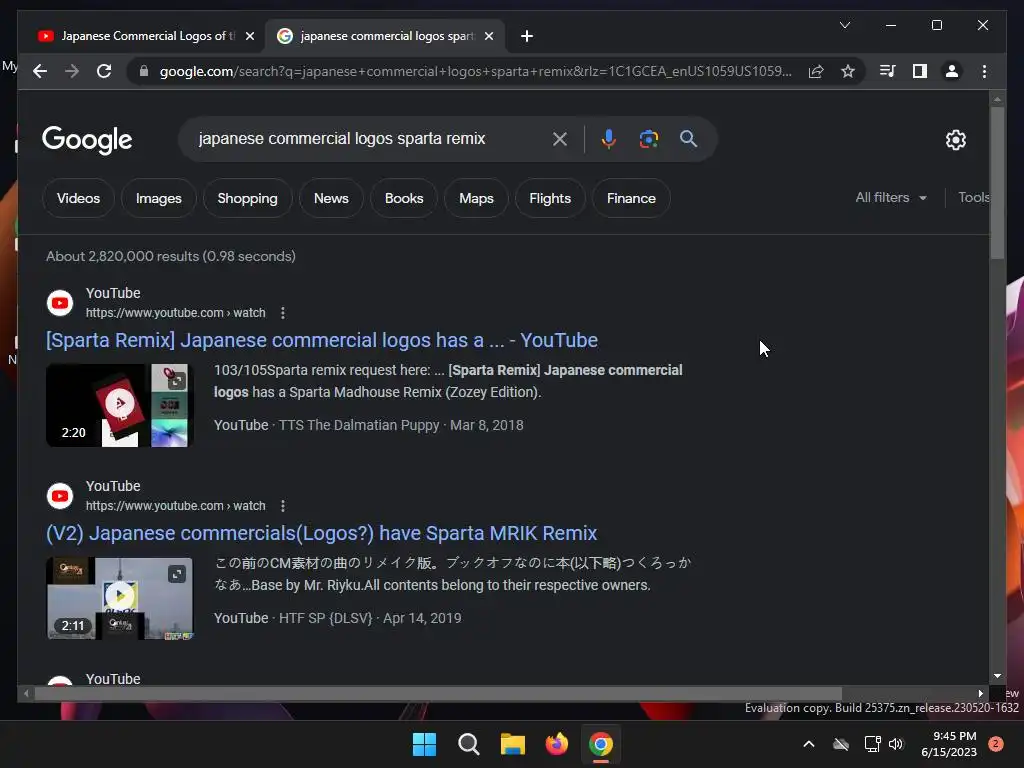1024x768 pixels.
Task: Open the media control icon in toolbar
Action: (x=887, y=71)
